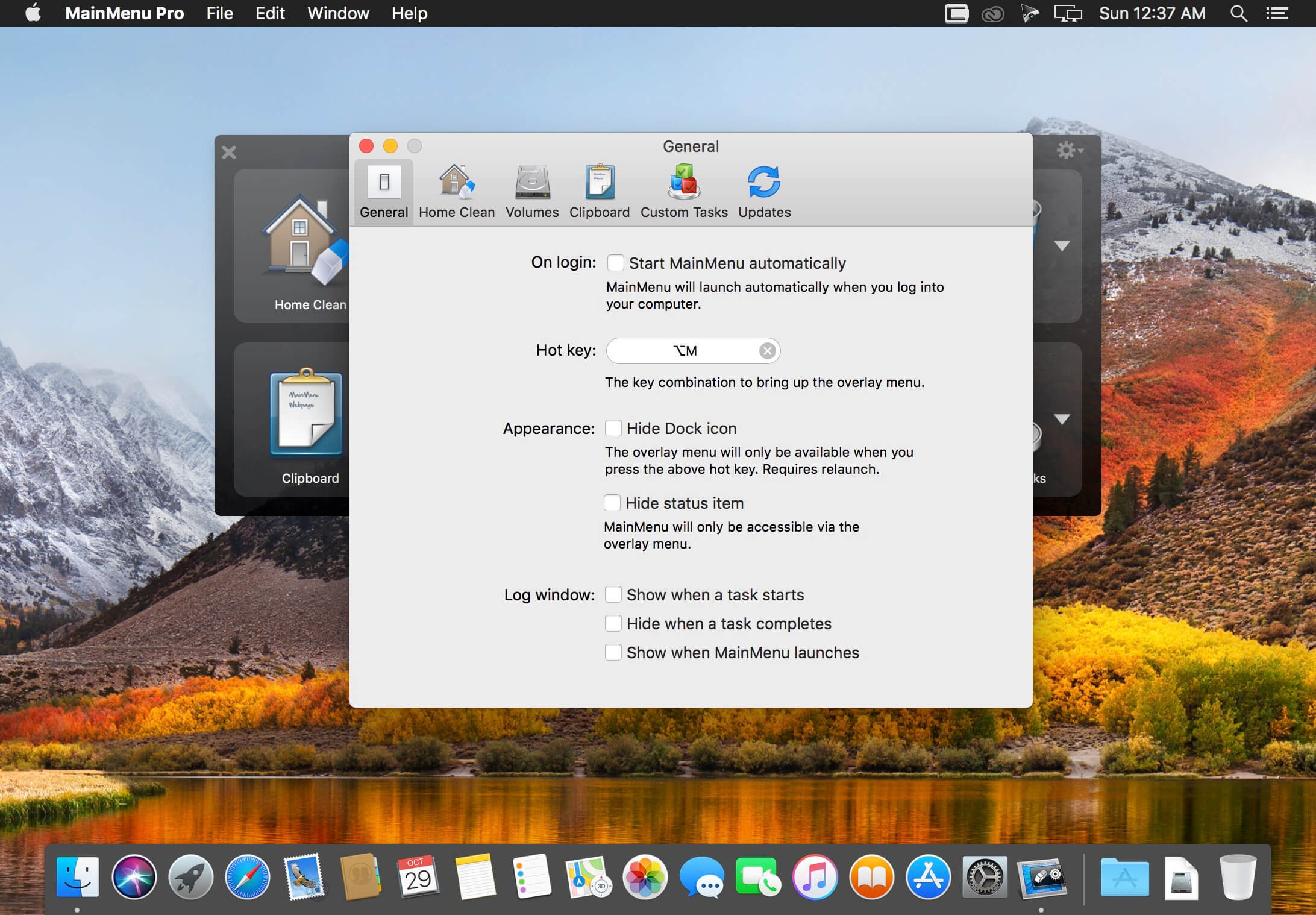Click the paper plane menu bar icon
The width and height of the screenshot is (1316, 915).
pyautogui.click(x=1030, y=13)
